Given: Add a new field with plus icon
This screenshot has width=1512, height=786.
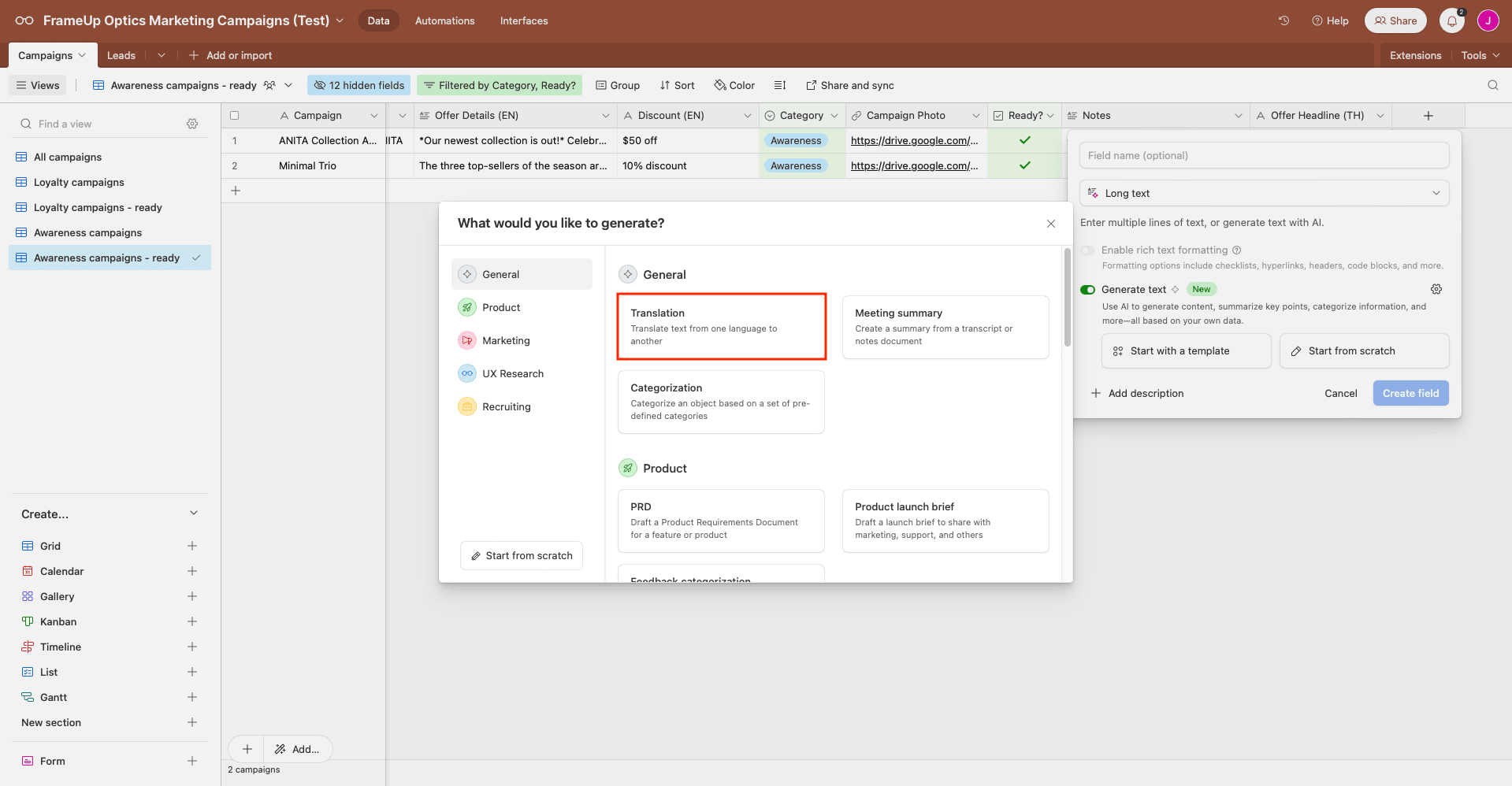Looking at the screenshot, I should [1428, 116].
